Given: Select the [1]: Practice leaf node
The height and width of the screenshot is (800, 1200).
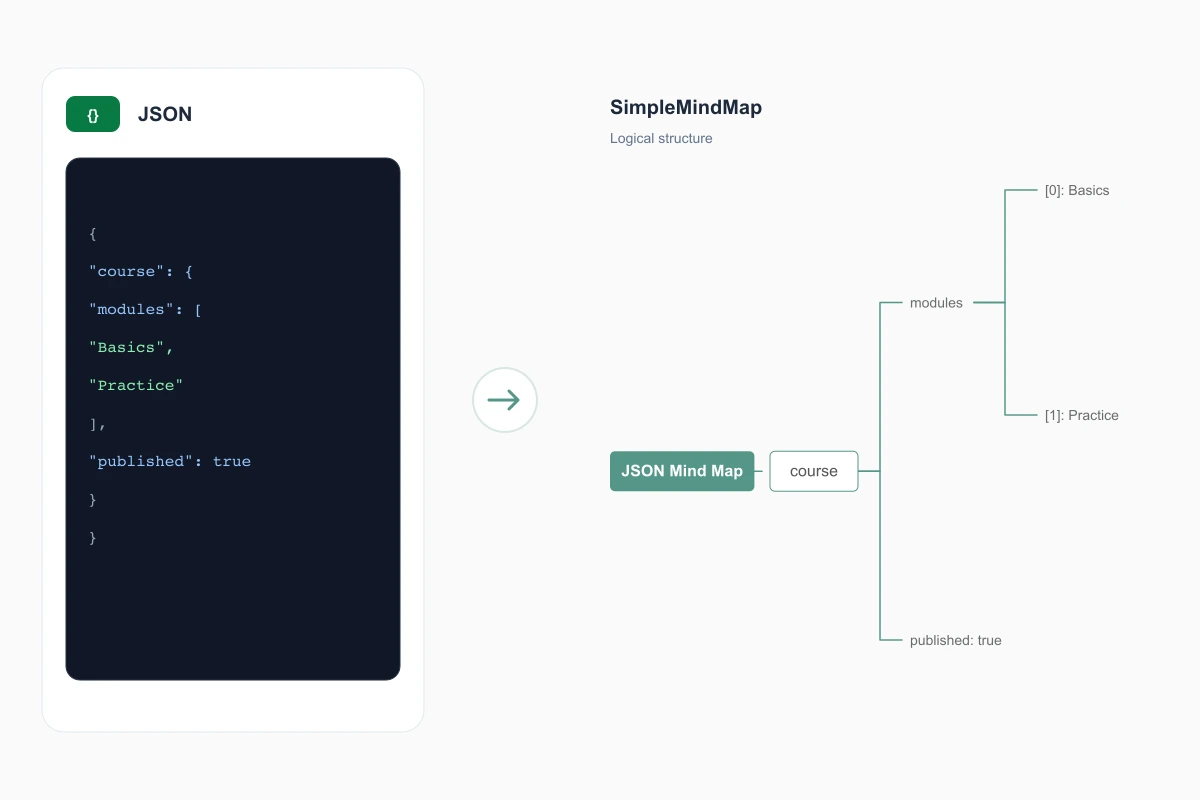Looking at the screenshot, I should coord(1081,415).
